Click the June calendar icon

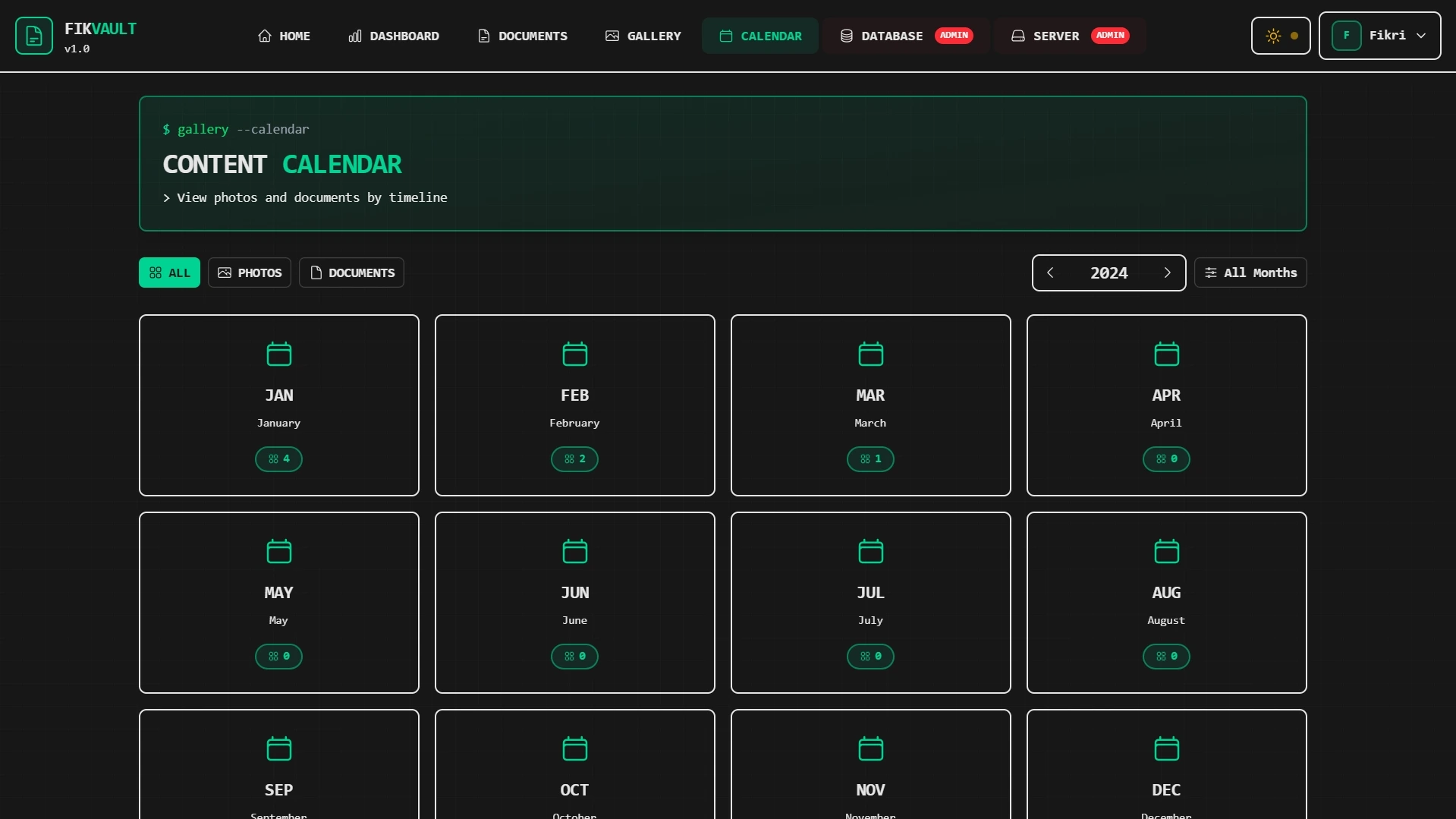(x=575, y=551)
